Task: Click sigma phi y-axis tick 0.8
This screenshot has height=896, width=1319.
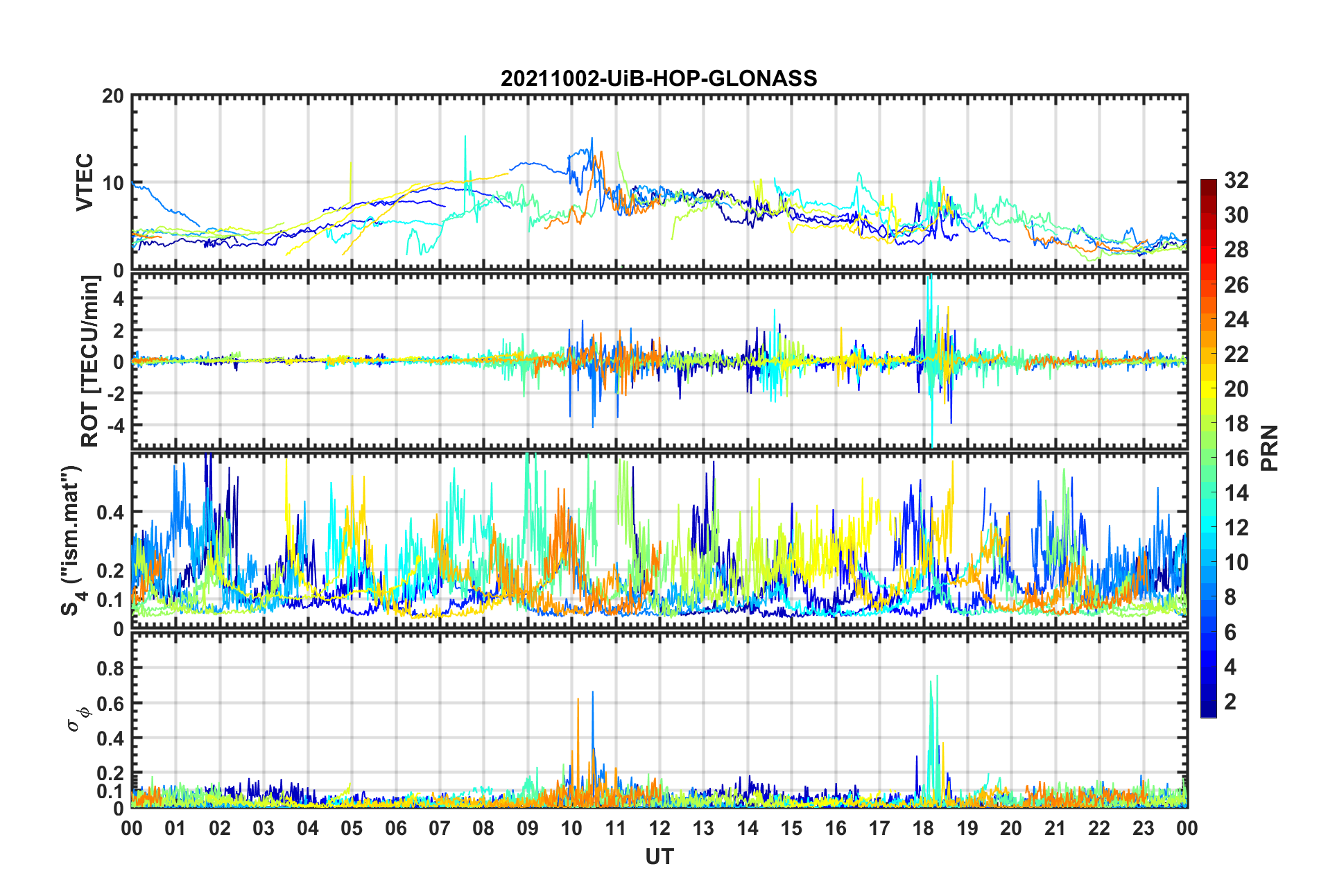Action: tap(110, 669)
